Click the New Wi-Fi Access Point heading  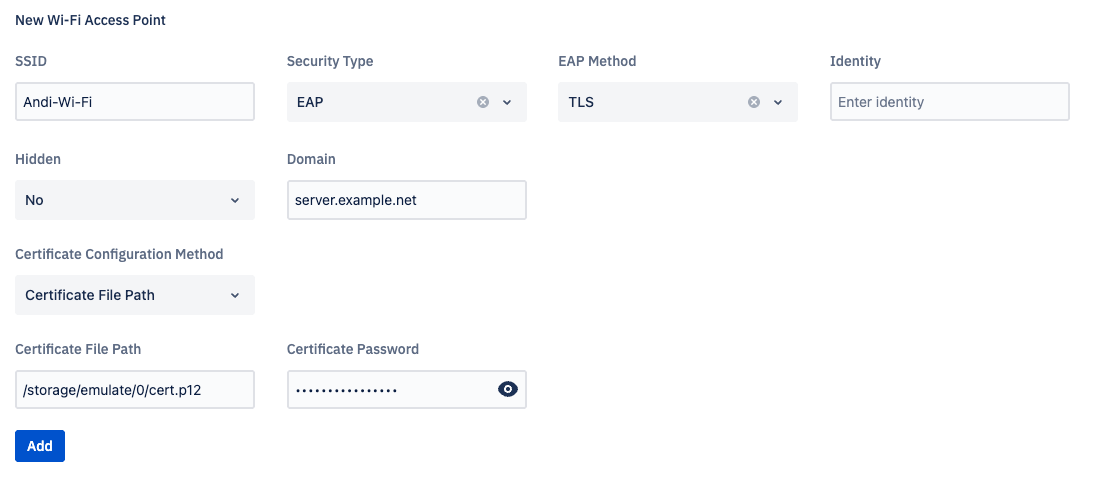pyautogui.click(x=90, y=20)
